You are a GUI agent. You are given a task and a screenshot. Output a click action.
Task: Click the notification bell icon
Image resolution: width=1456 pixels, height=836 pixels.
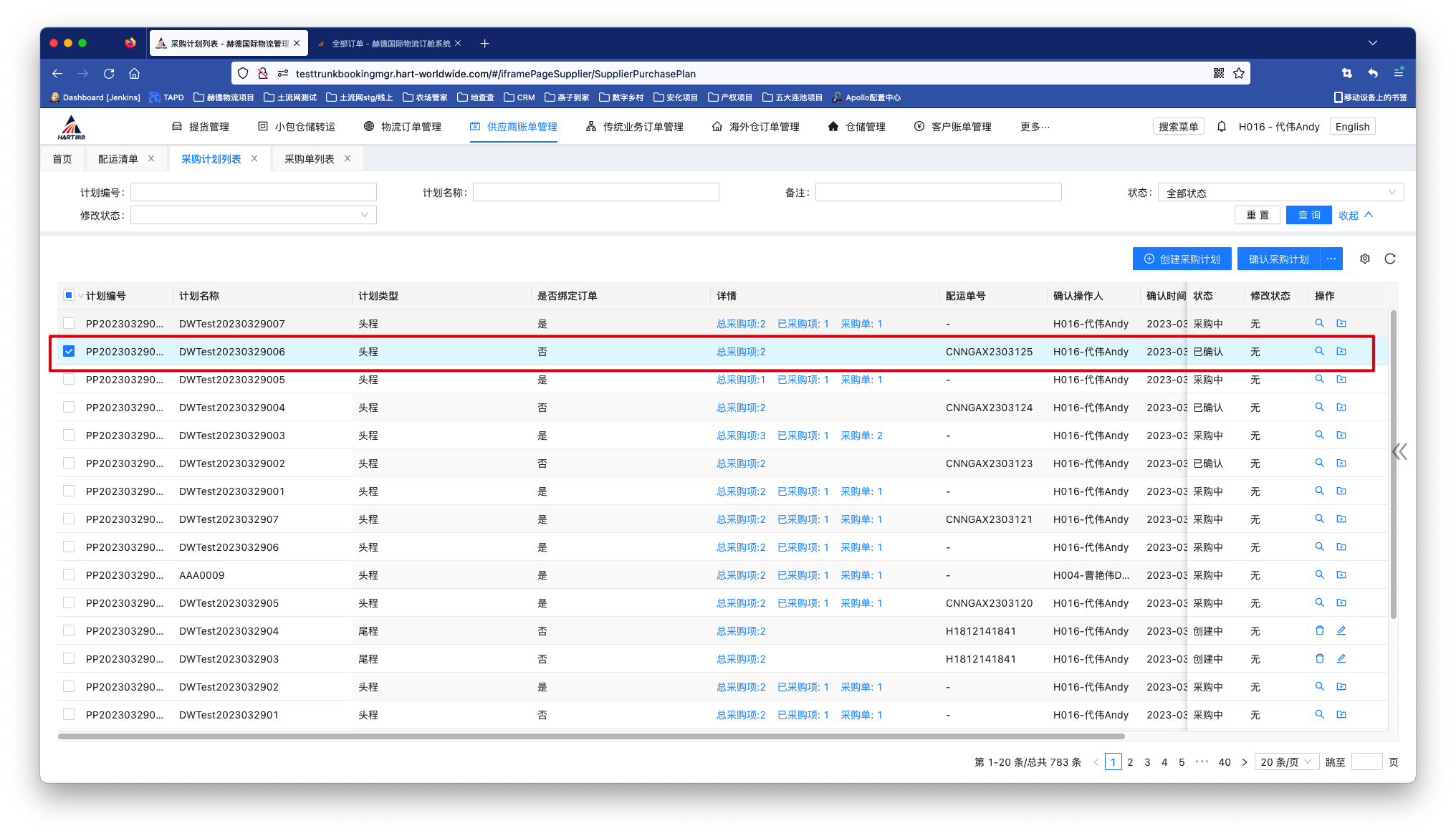tap(1222, 127)
